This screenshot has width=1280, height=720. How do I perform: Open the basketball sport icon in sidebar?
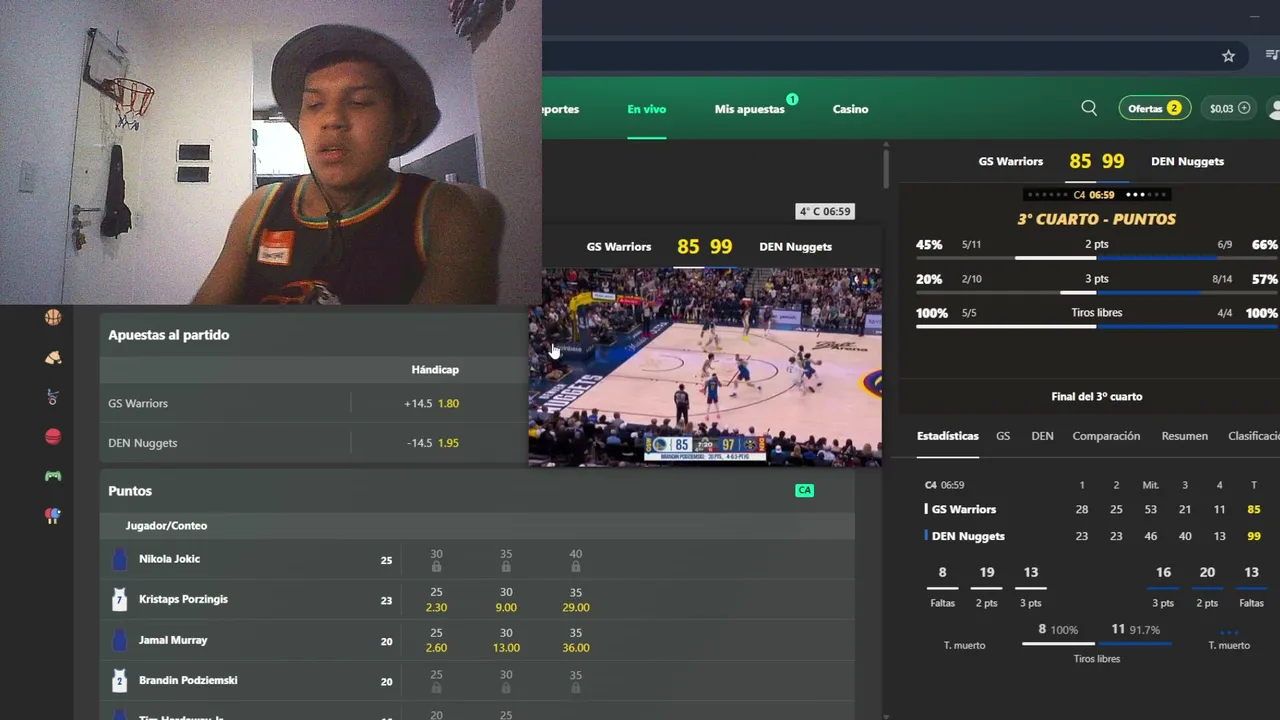click(53, 317)
